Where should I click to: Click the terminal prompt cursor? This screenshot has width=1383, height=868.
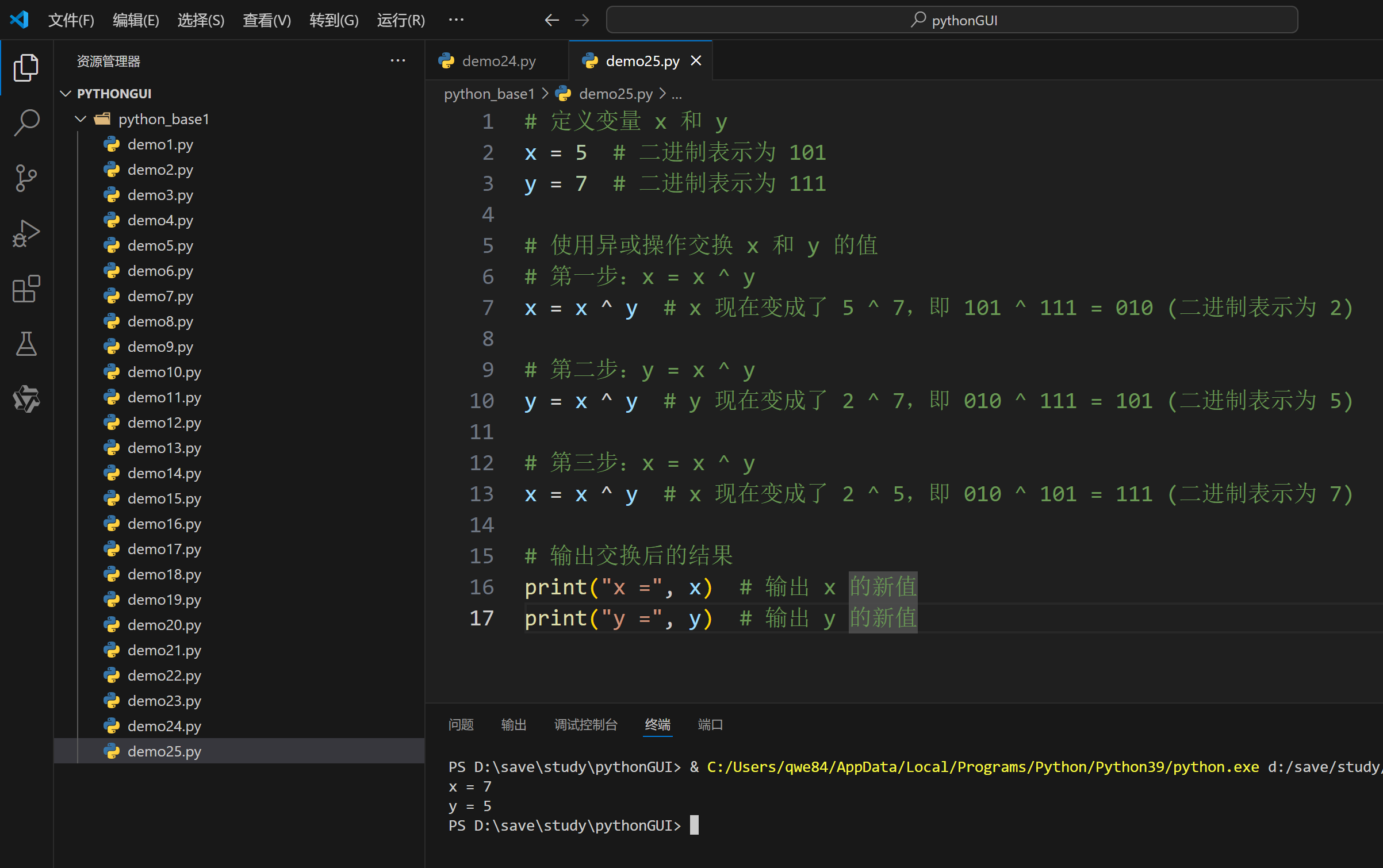pos(694,825)
